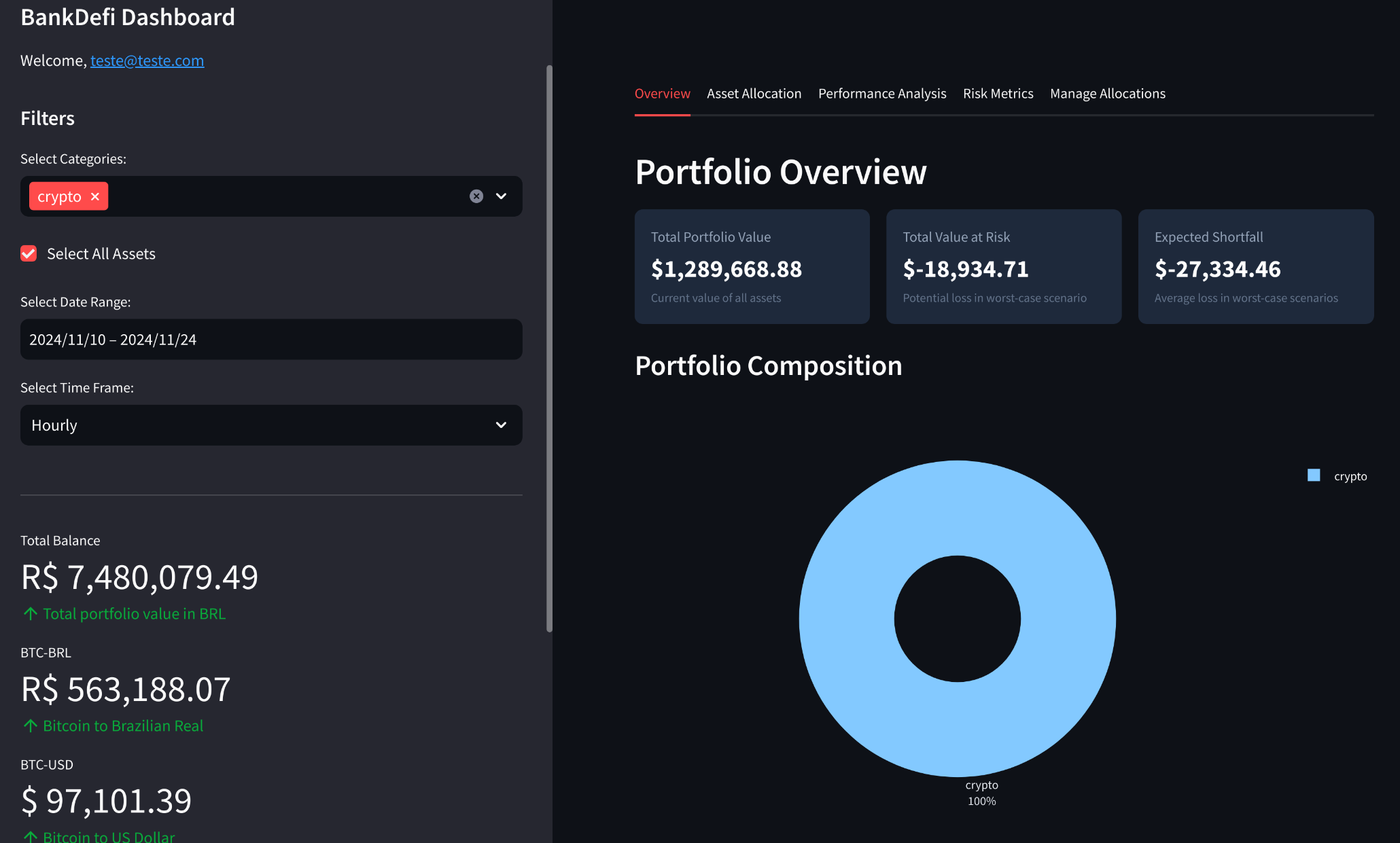Click the Expected Shortfall metric card
This screenshot has height=843, width=1400.
1255,266
